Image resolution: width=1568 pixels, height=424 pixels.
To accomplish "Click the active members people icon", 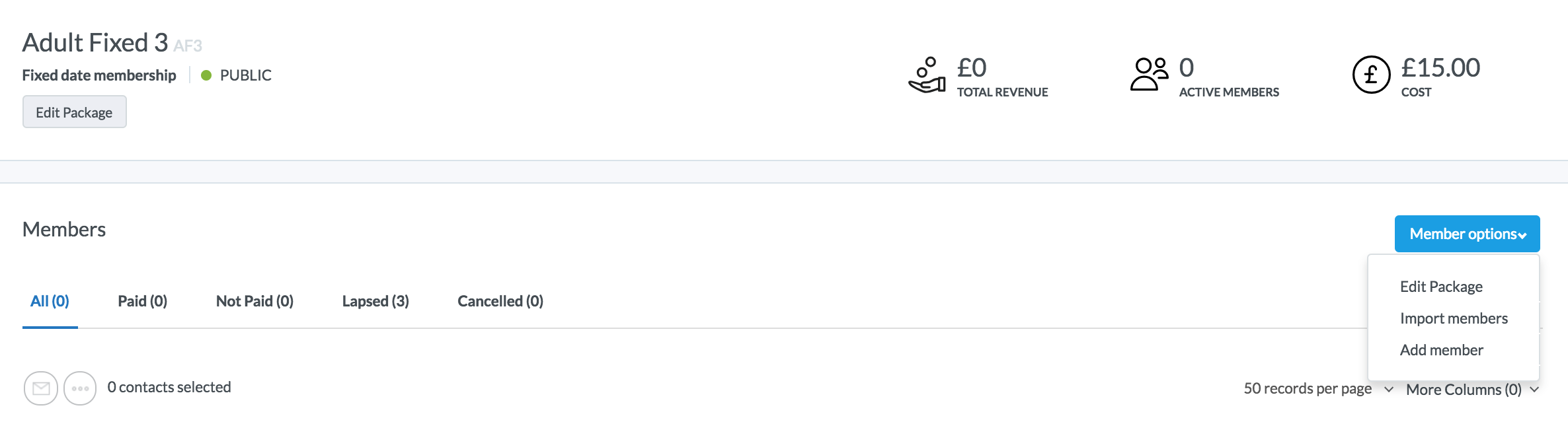I will (x=1149, y=74).
